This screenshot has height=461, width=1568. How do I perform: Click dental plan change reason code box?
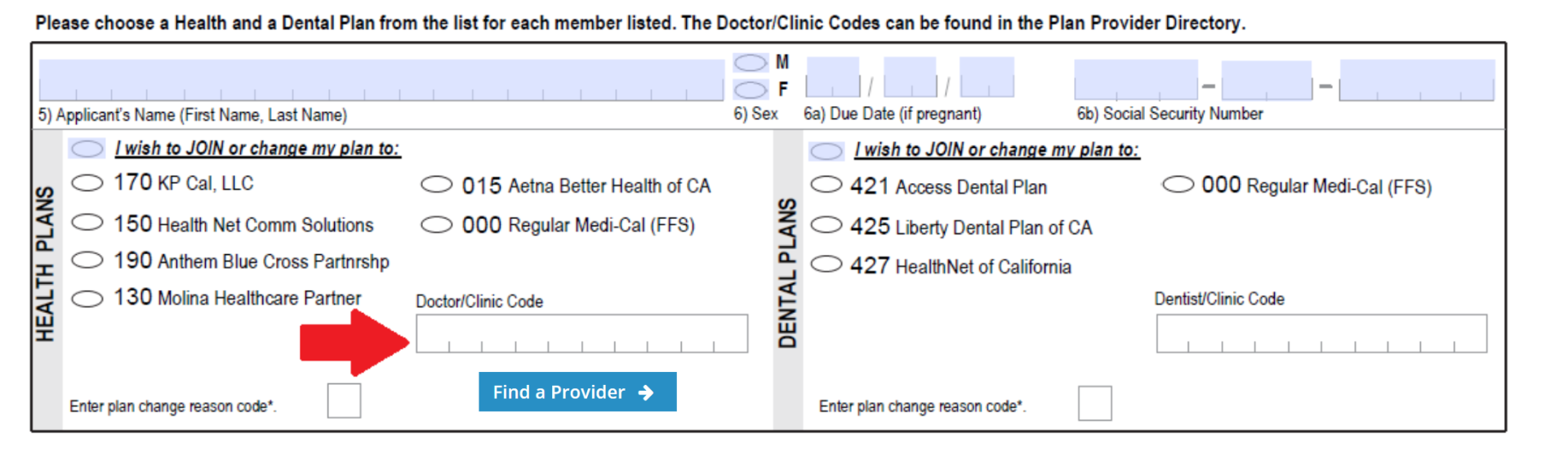click(1094, 403)
